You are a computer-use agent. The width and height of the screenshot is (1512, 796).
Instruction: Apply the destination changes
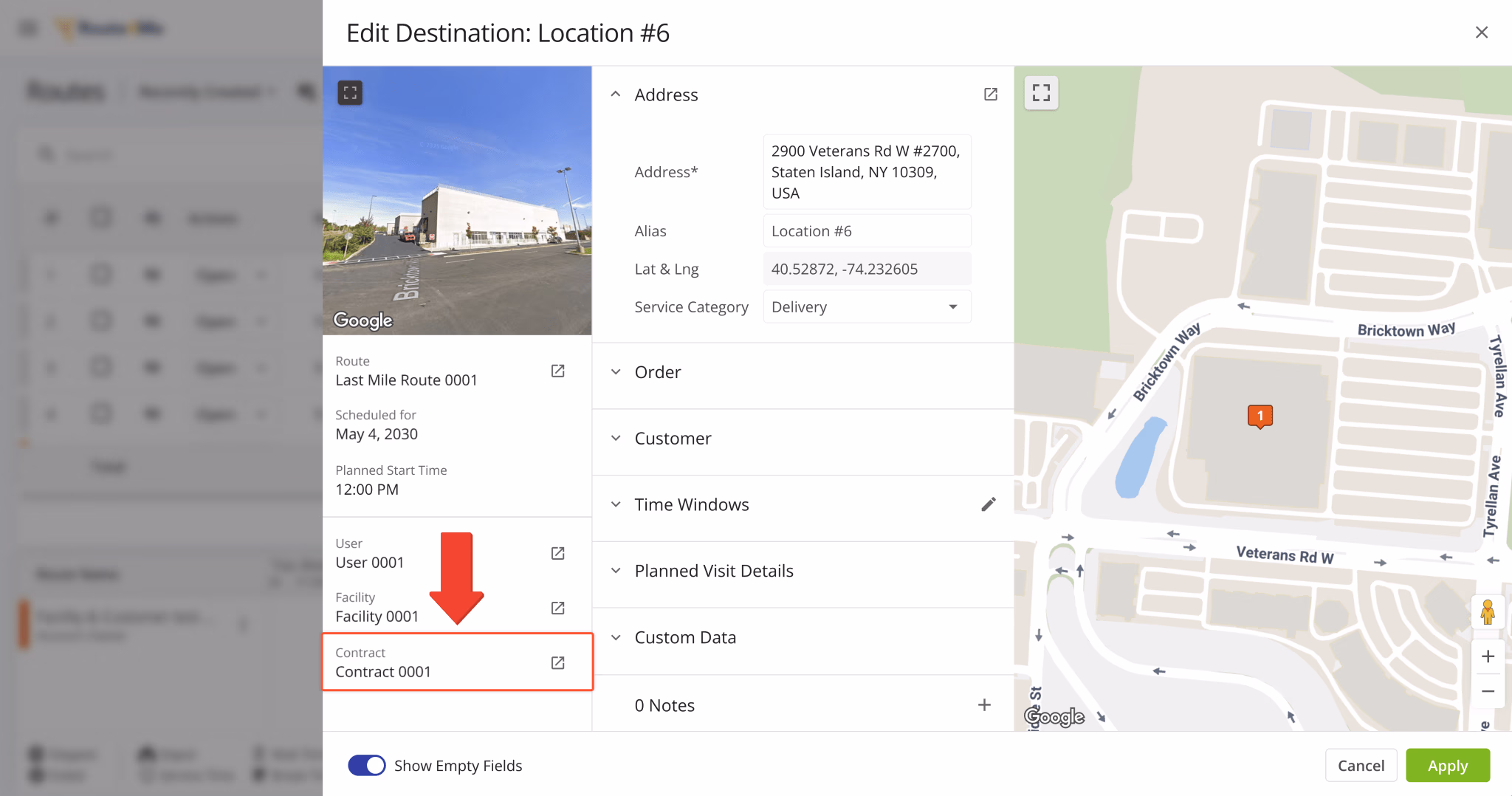pyautogui.click(x=1447, y=765)
